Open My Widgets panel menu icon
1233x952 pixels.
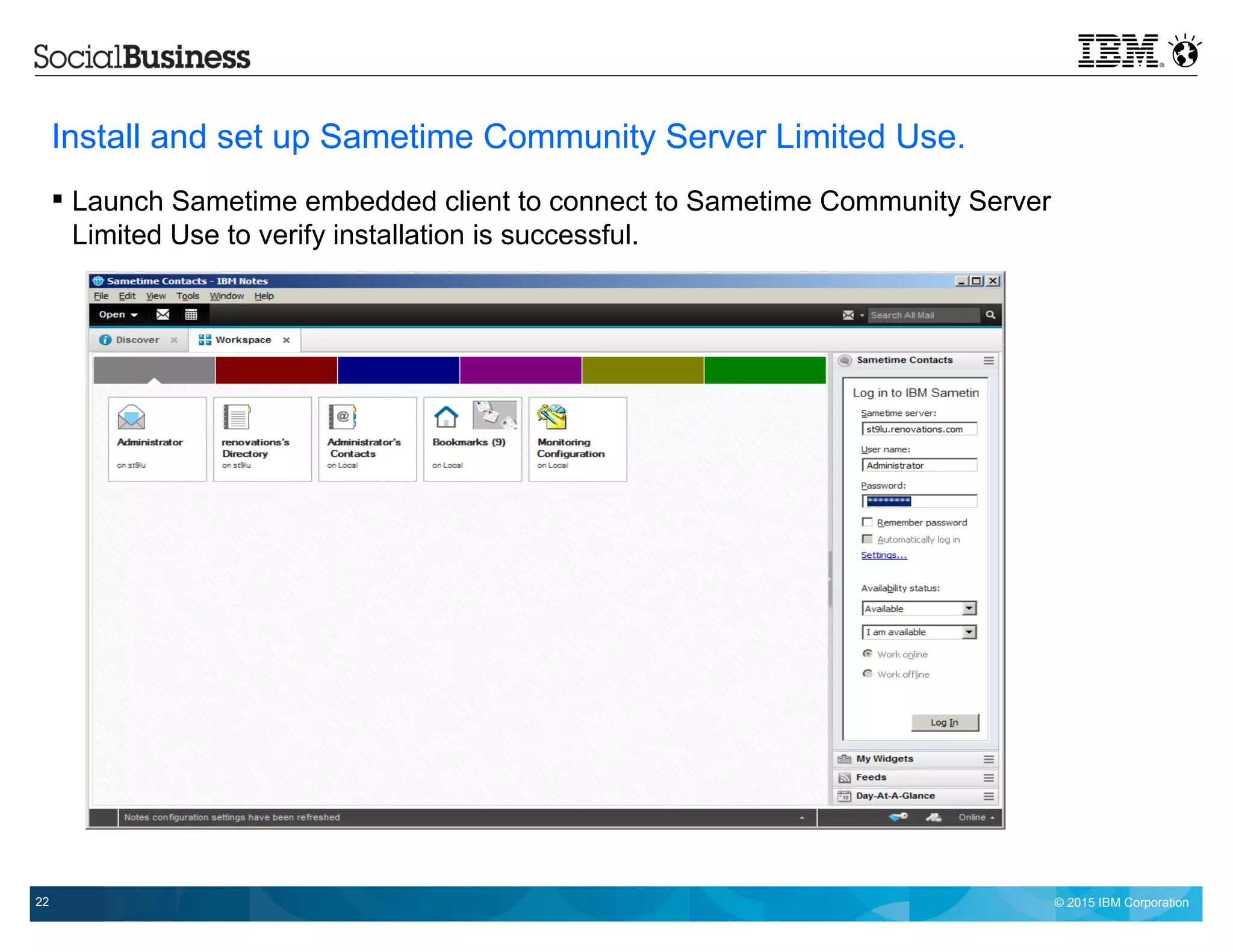pyautogui.click(x=989, y=759)
